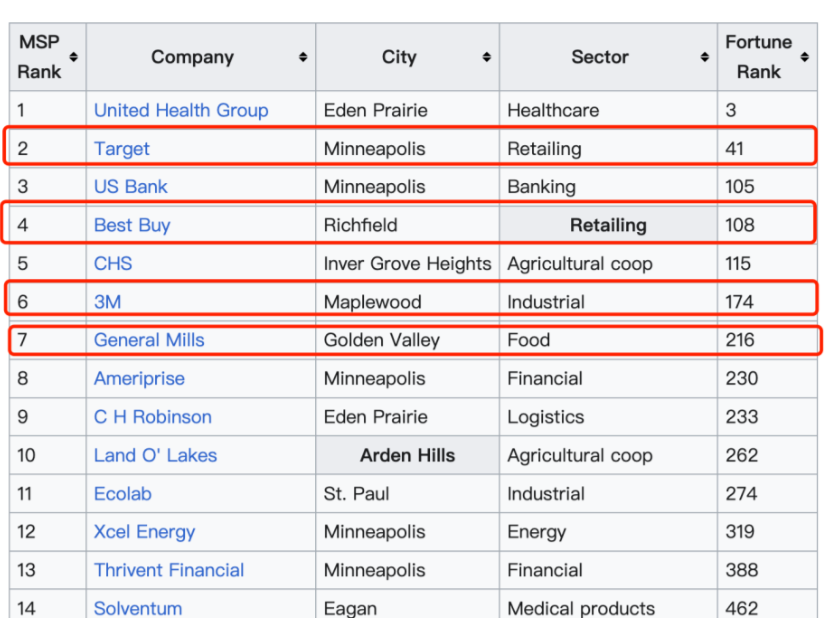The width and height of the screenshot is (829, 618).
Task: Open the Ameriprise link
Action: (x=140, y=379)
